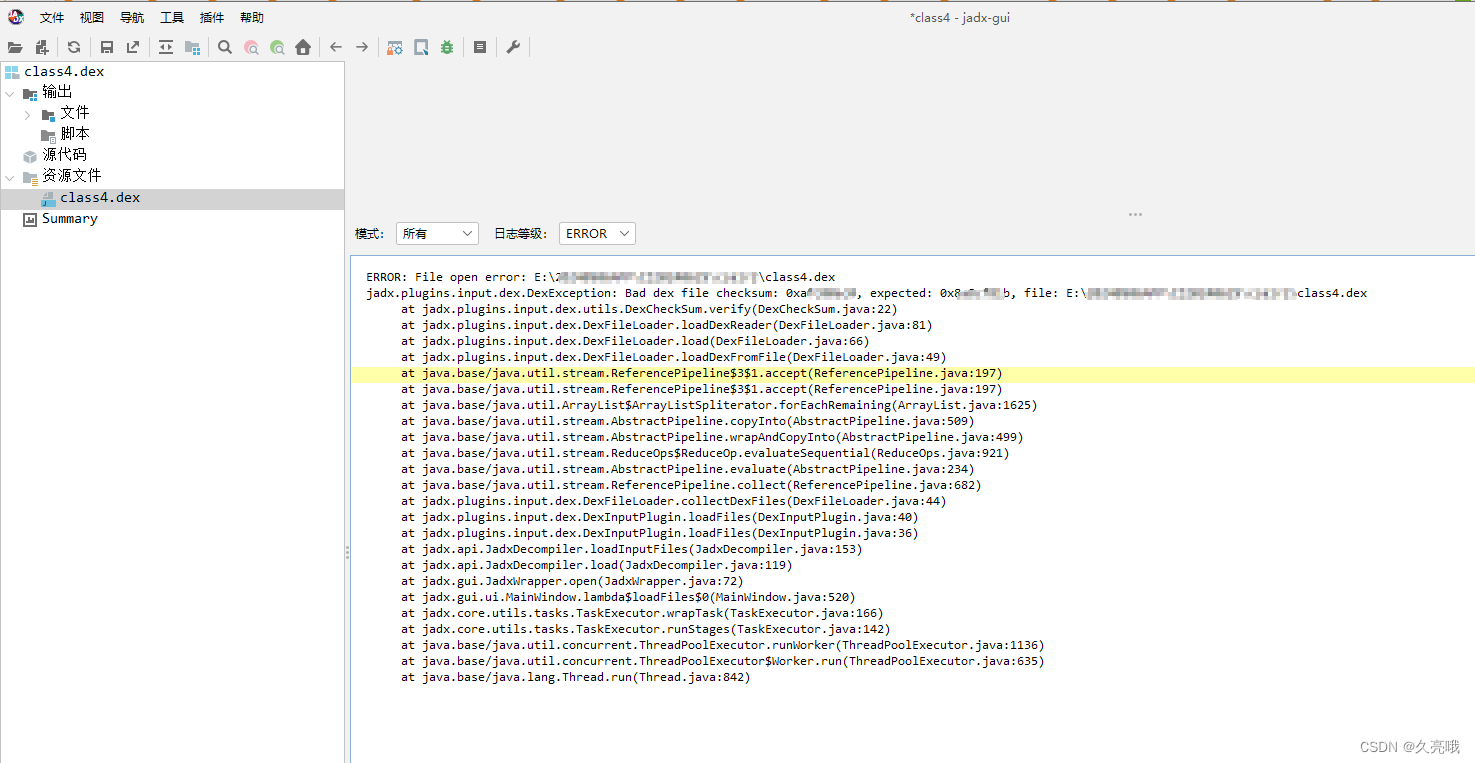Image resolution: width=1475 pixels, height=763 pixels.
Task: Click the reload files icon
Action: click(74, 47)
